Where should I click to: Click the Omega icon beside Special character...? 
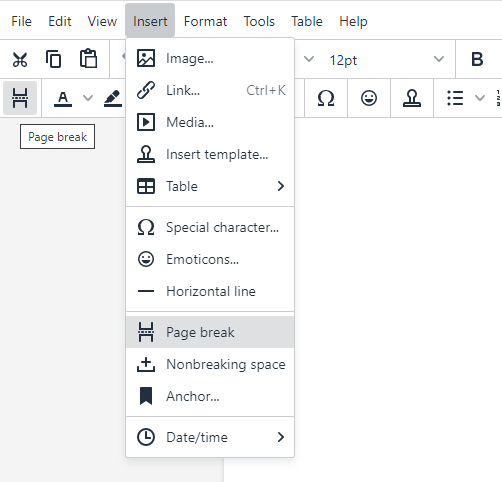click(146, 227)
